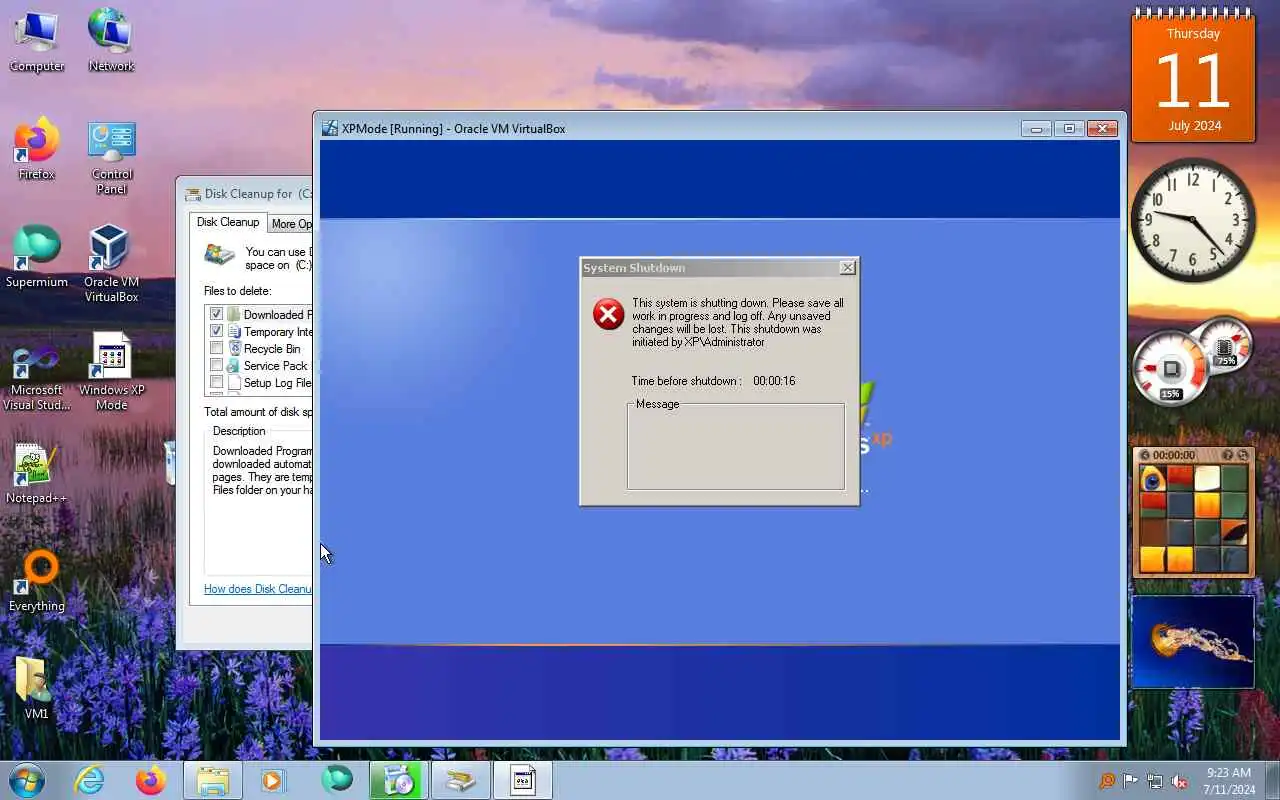Select the Oracle VM VirtualBox desktop shortcut
This screenshot has height=800, width=1280.
coord(111,262)
